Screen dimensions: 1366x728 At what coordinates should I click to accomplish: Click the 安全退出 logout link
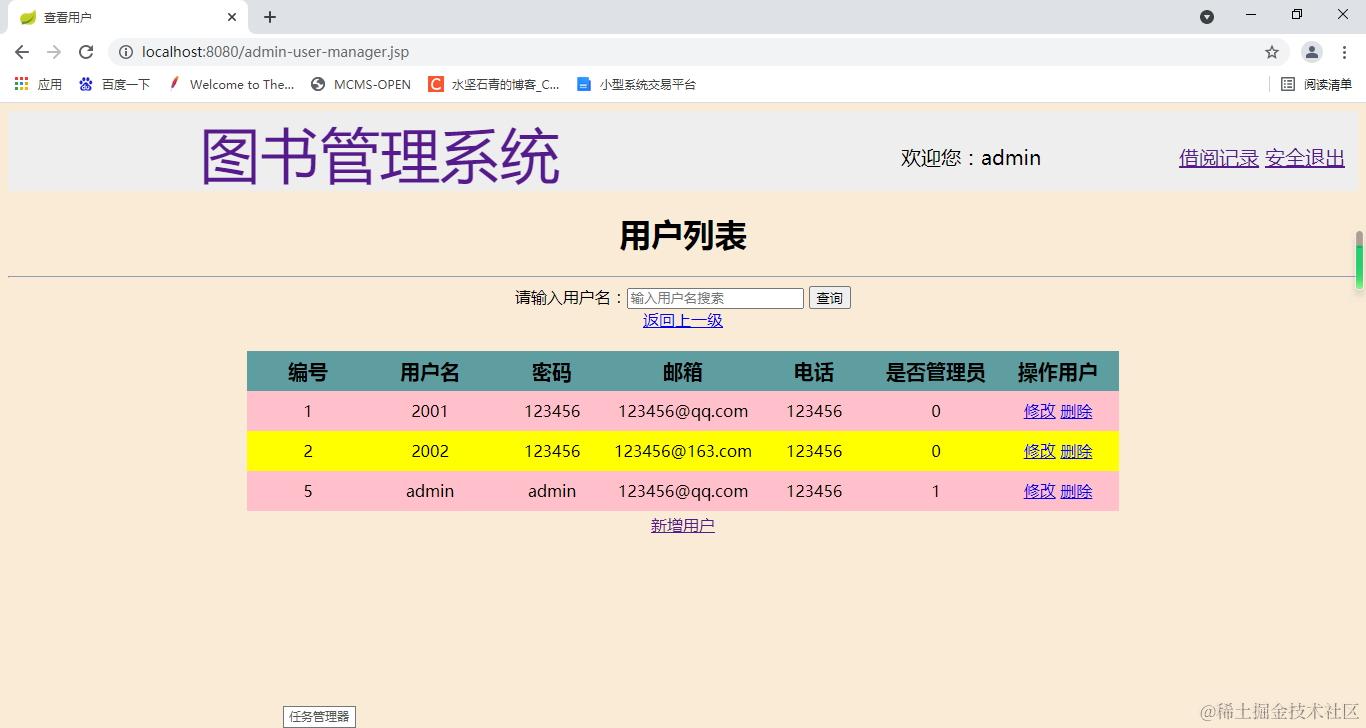click(1304, 157)
